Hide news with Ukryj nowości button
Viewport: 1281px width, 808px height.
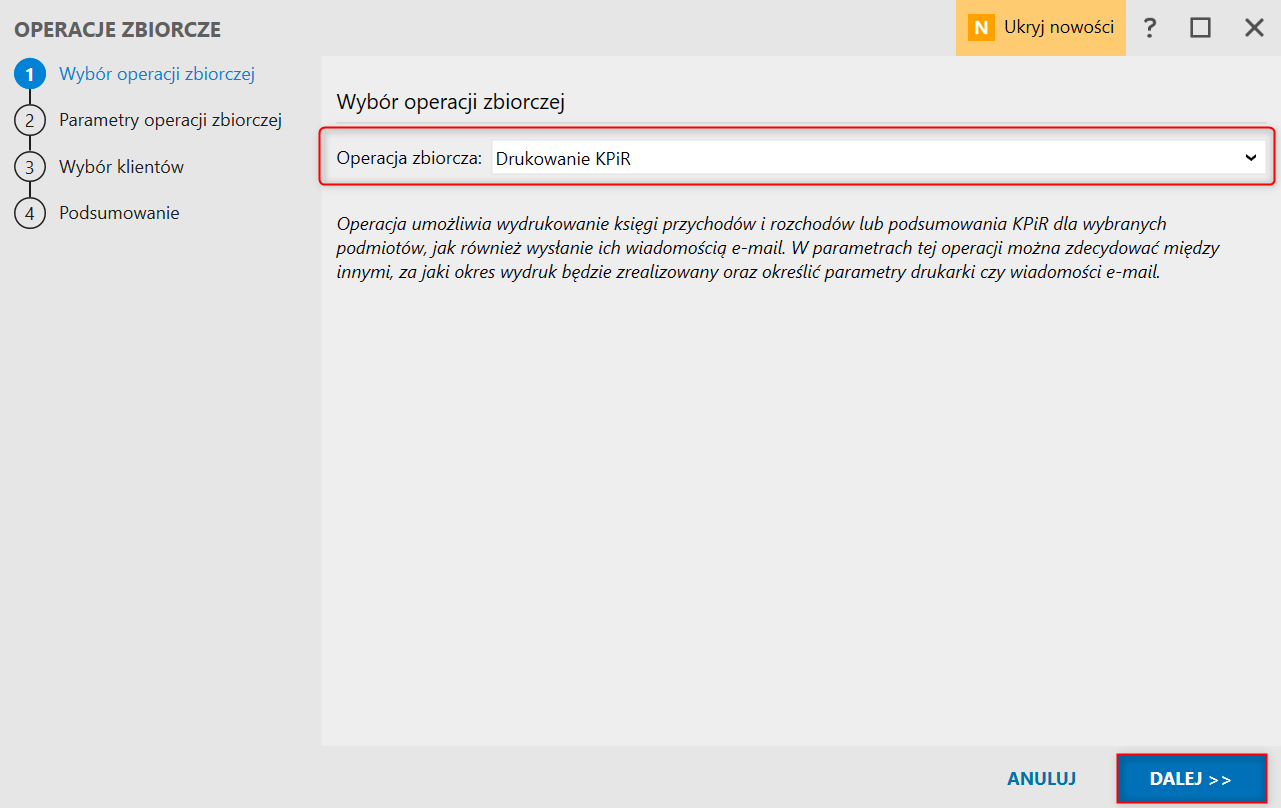click(x=1041, y=28)
